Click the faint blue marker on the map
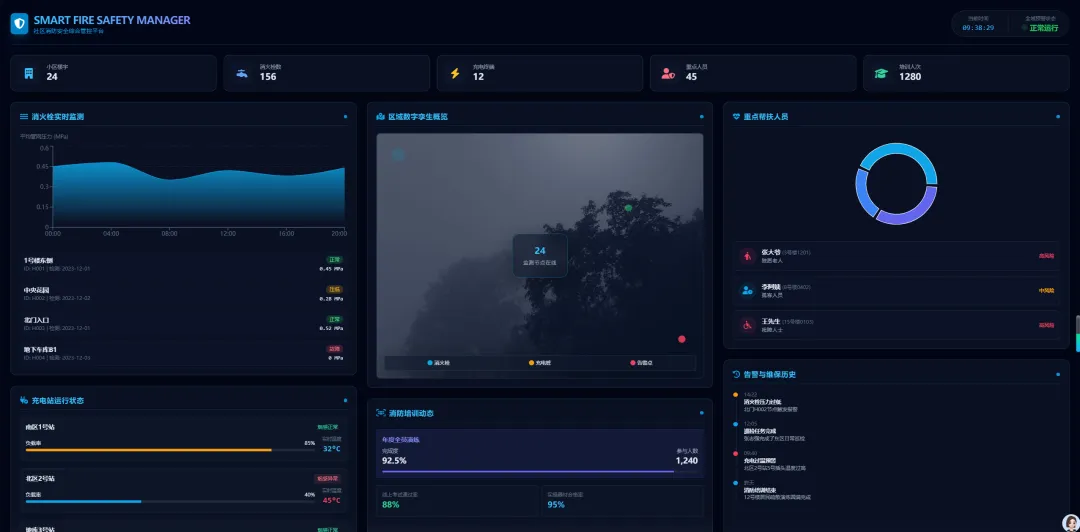This screenshot has width=1080, height=532. 398,154
